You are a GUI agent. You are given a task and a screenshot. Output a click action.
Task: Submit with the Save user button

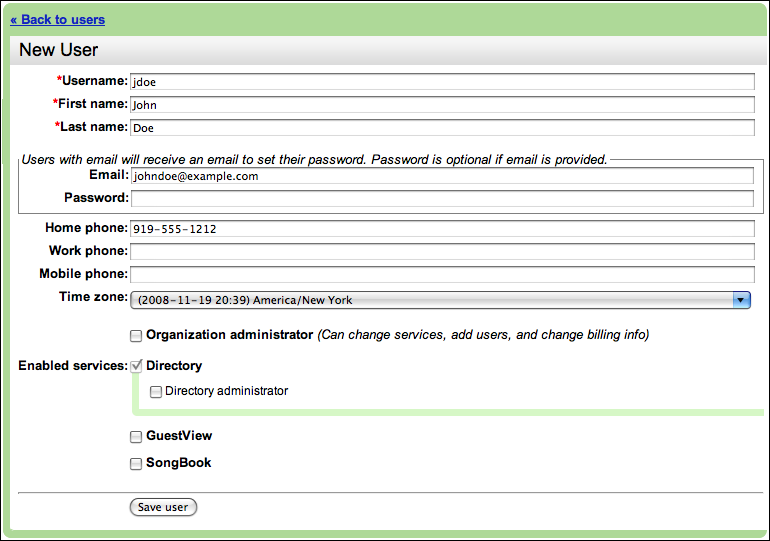tap(163, 507)
